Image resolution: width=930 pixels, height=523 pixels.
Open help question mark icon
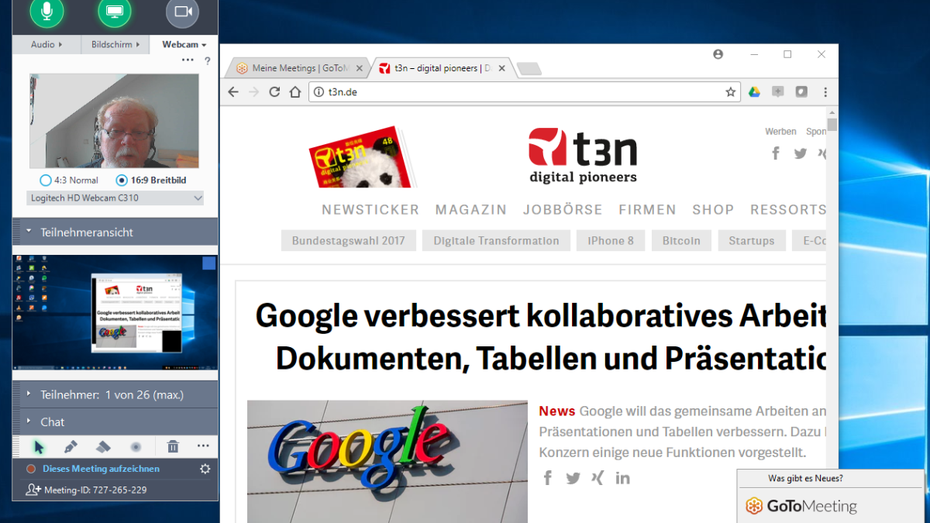tap(207, 60)
